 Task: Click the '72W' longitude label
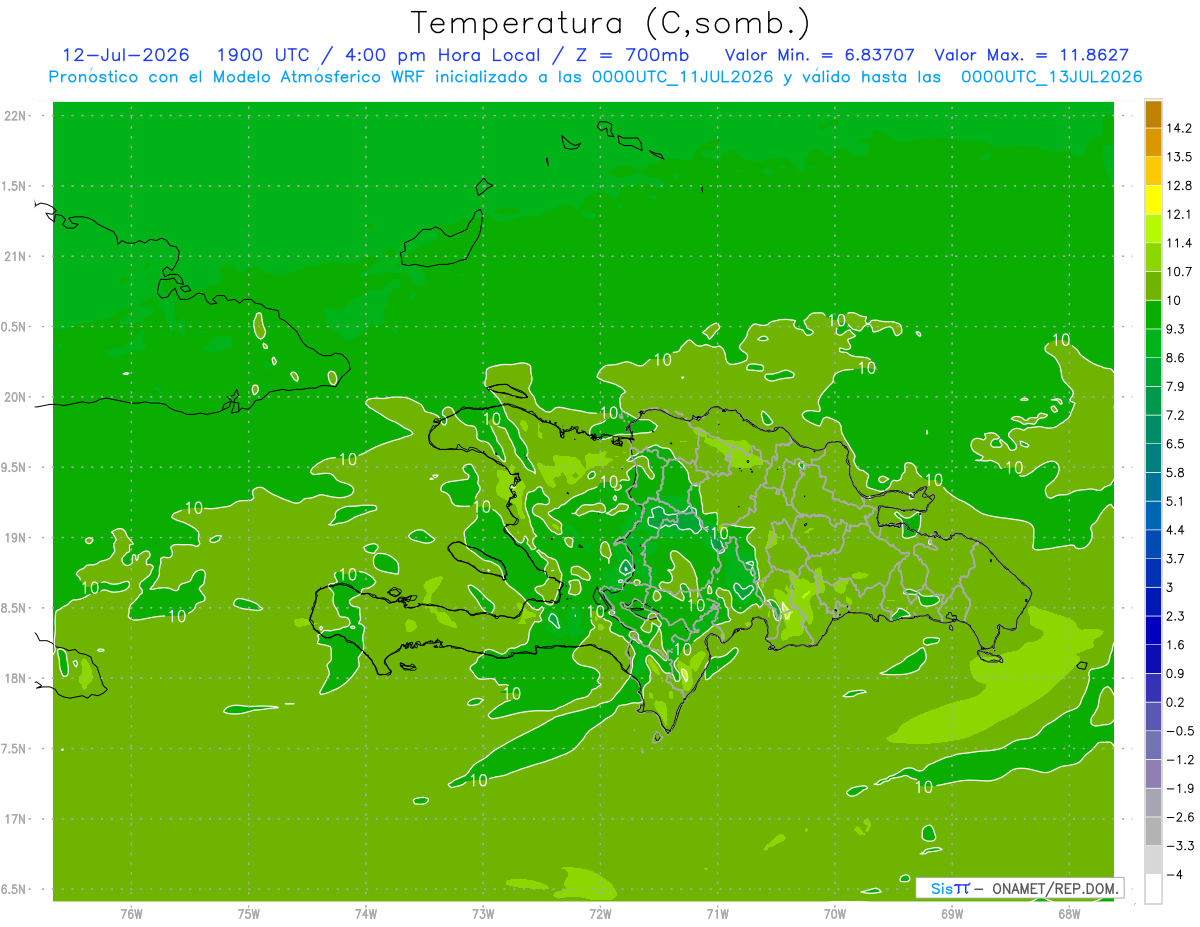600,914
